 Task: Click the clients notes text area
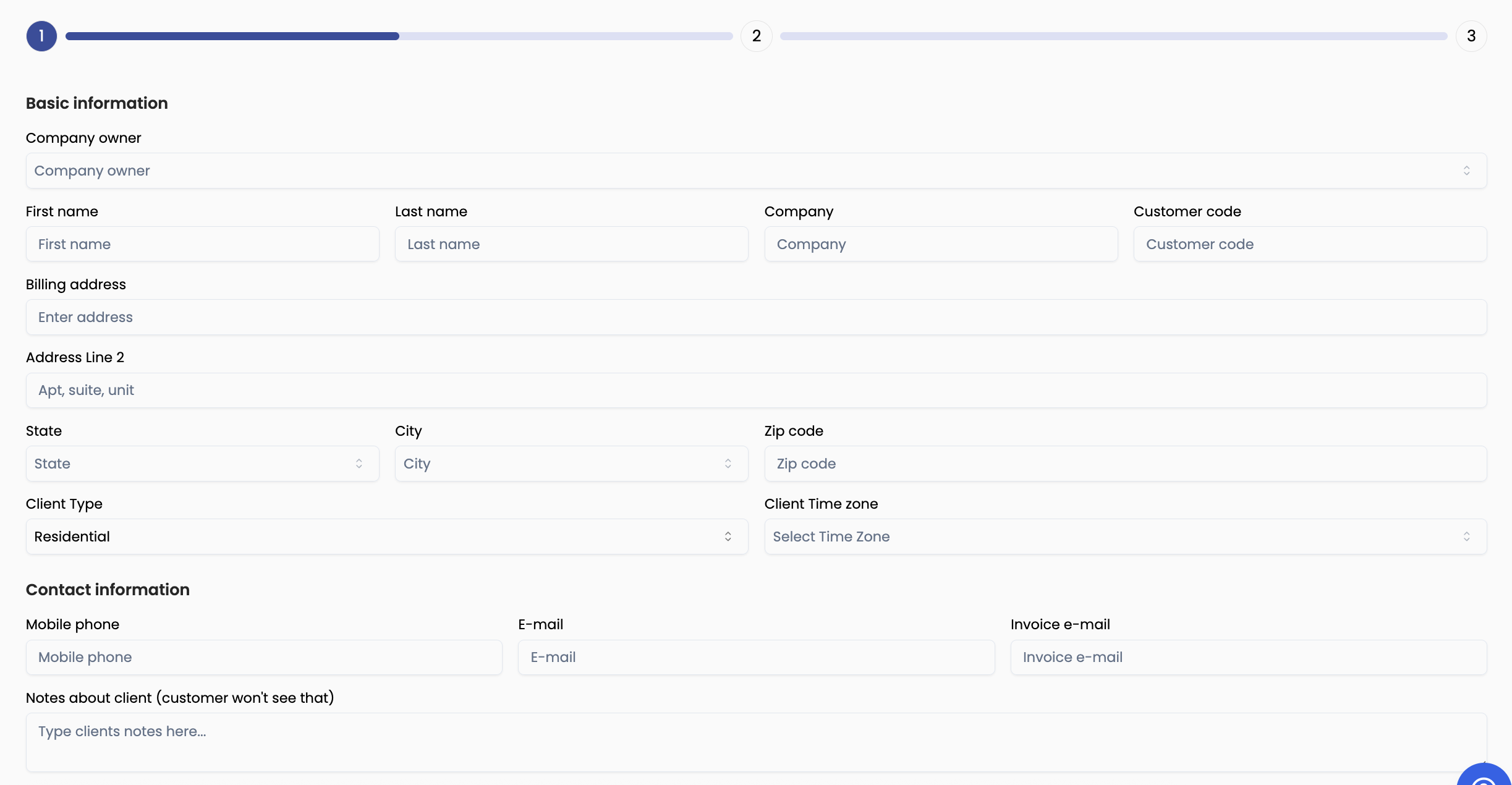coord(755,742)
